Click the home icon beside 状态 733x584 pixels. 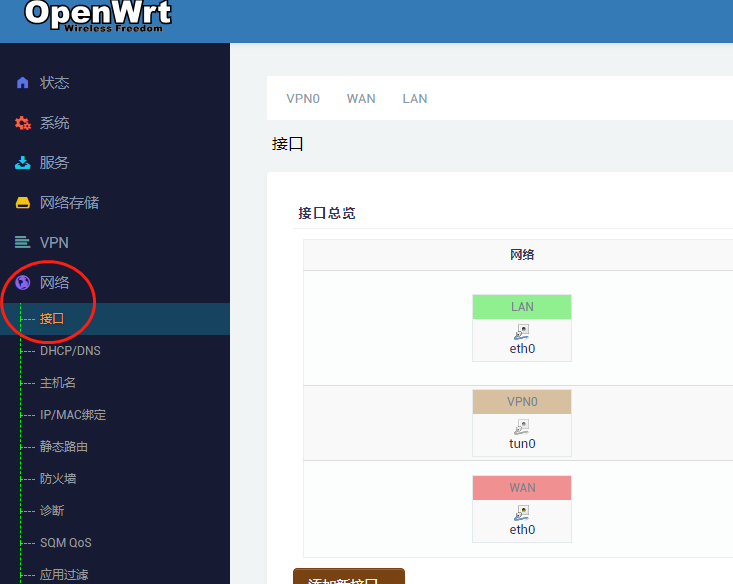(22, 83)
